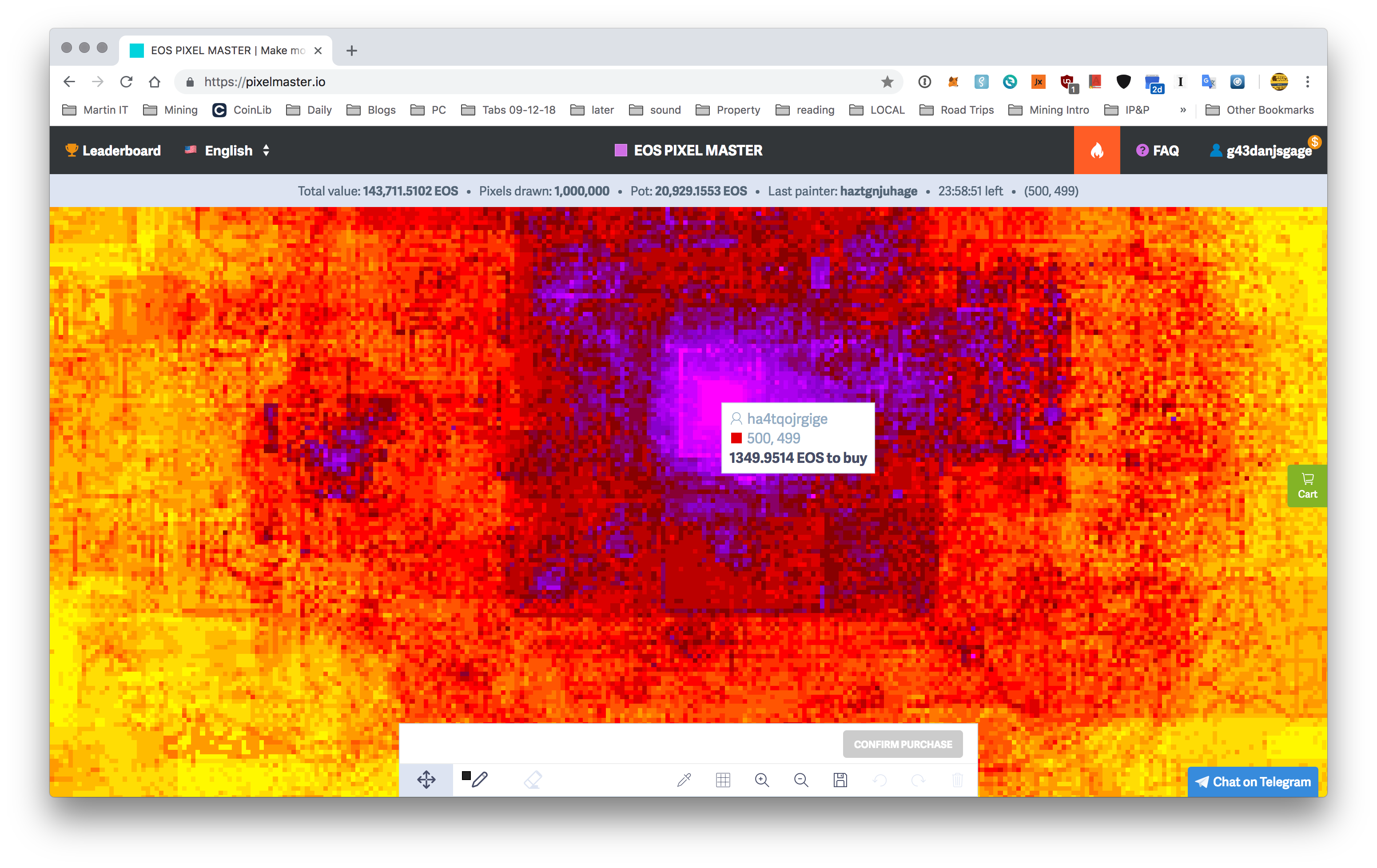Close the EOS PIXEL MASTER tab
Image resolution: width=1377 pixels, height=868 pixels.
318,50
